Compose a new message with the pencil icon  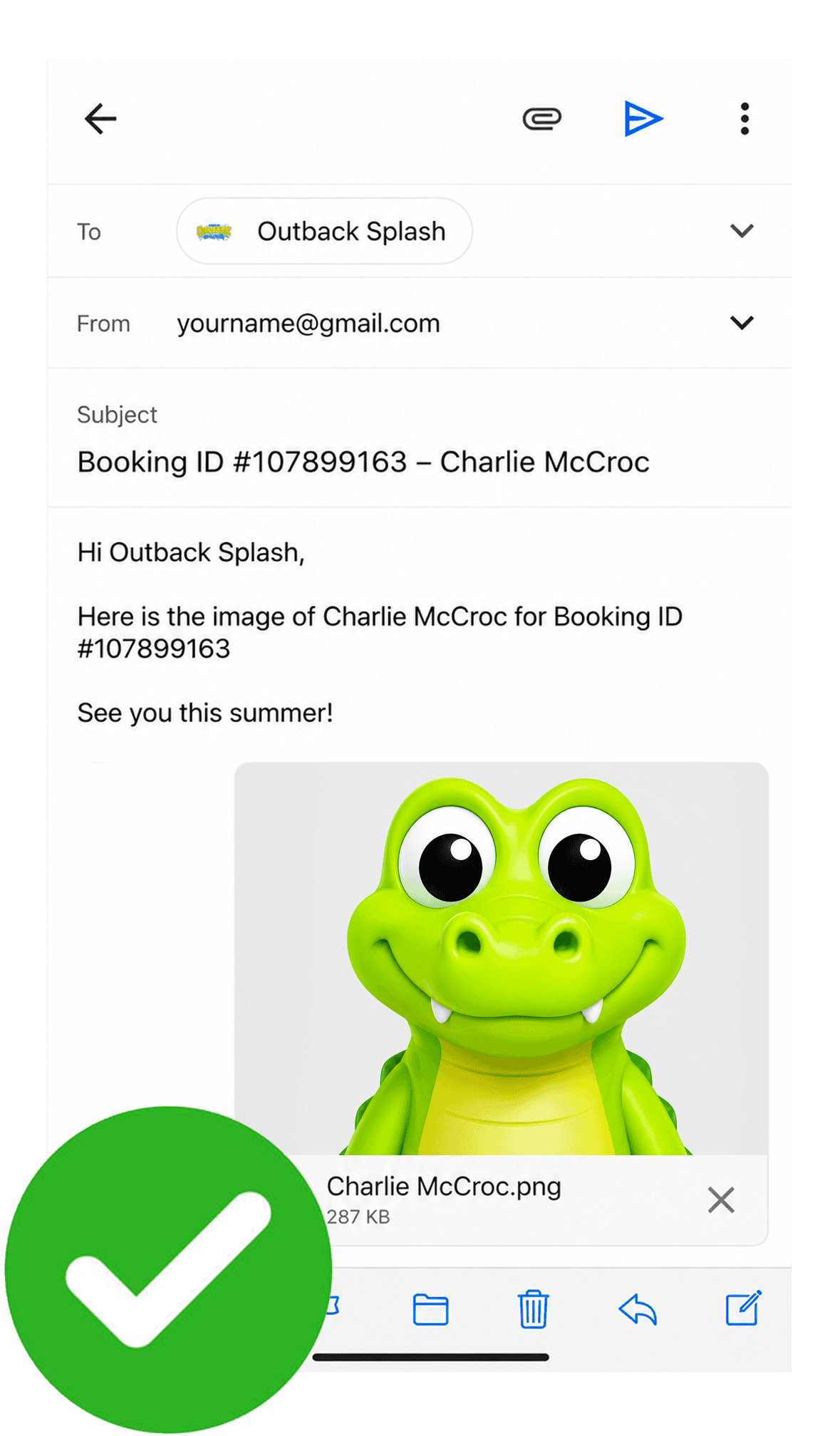point(743,1308)
